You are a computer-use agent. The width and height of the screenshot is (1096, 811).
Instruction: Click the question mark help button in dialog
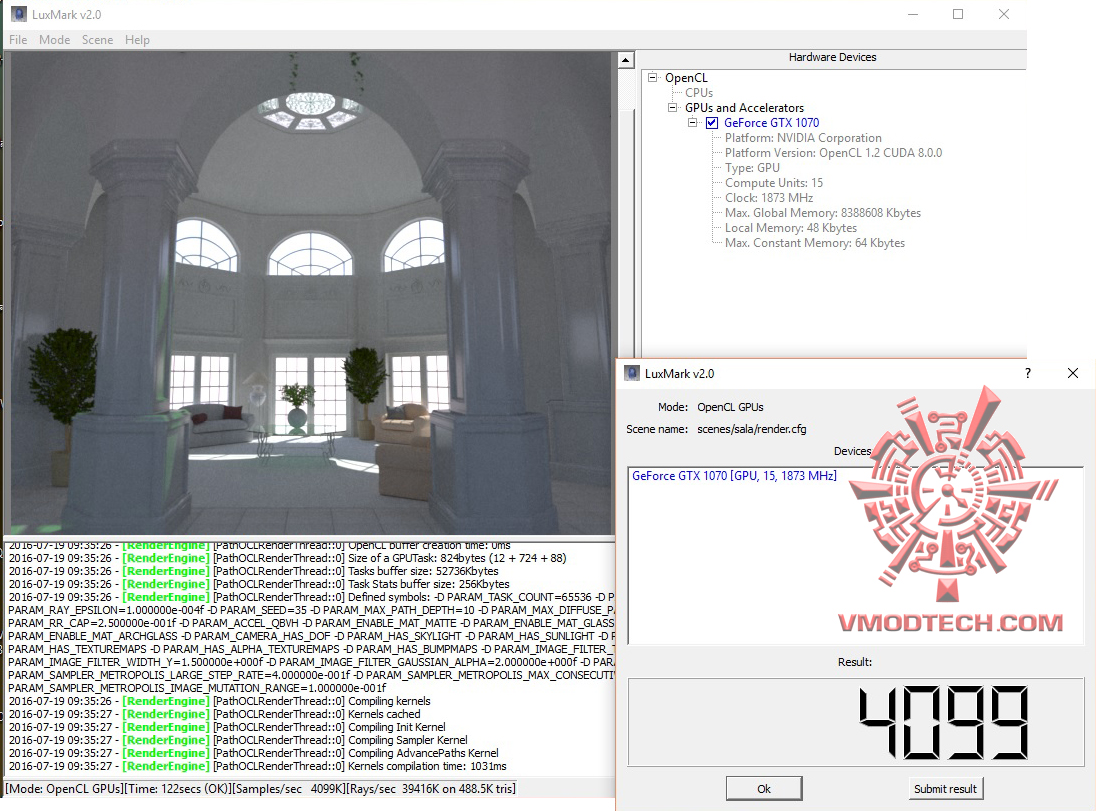1028,373
